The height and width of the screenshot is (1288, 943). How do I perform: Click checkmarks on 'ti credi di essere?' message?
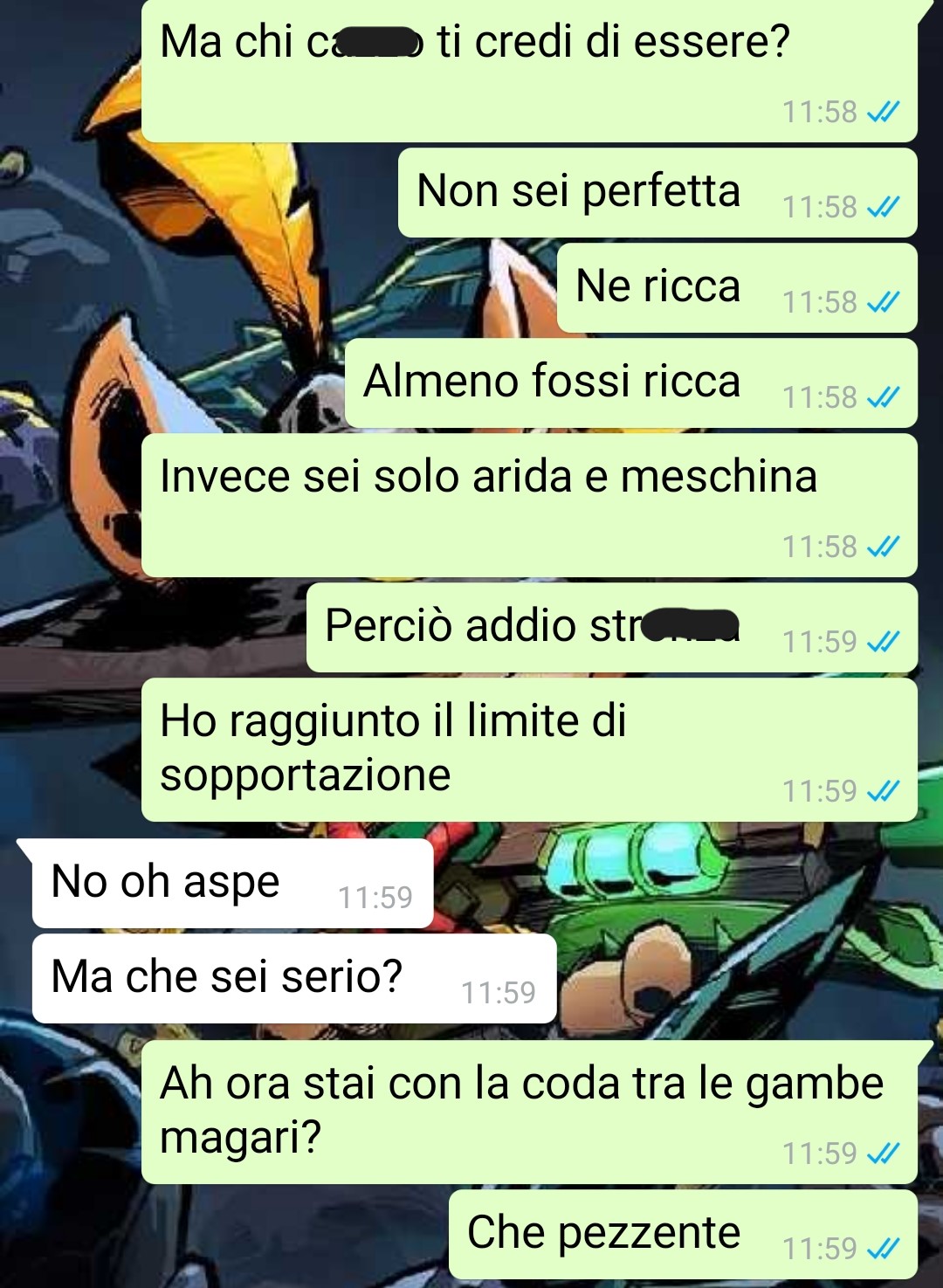point(883,112)
